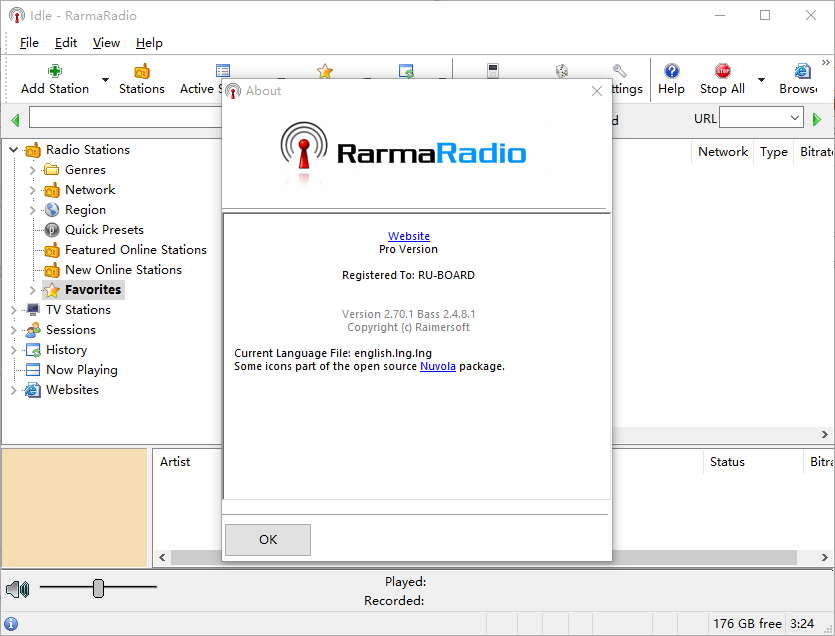The height and width of the screenshot is (636, 835).
Task: Click the green back arrow icon
Action: [15, 120]
